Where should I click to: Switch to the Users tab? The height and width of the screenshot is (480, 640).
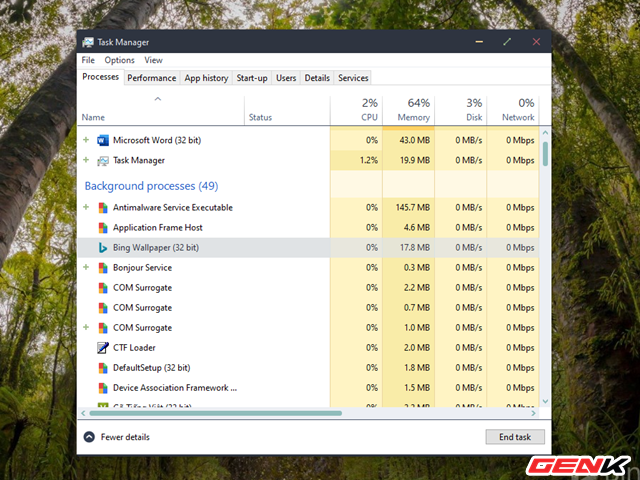point(286,78)
